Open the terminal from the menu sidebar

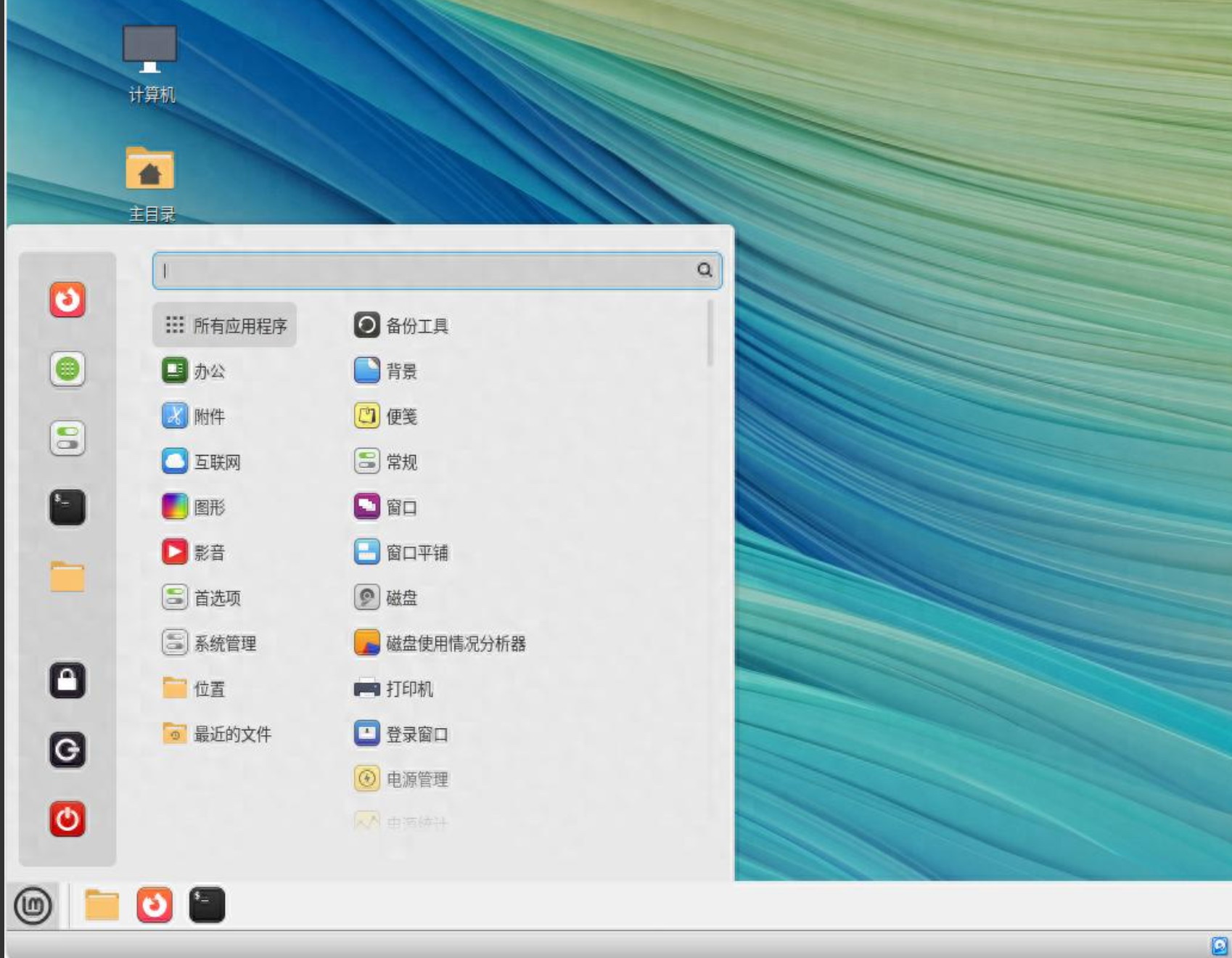[67, 507]
